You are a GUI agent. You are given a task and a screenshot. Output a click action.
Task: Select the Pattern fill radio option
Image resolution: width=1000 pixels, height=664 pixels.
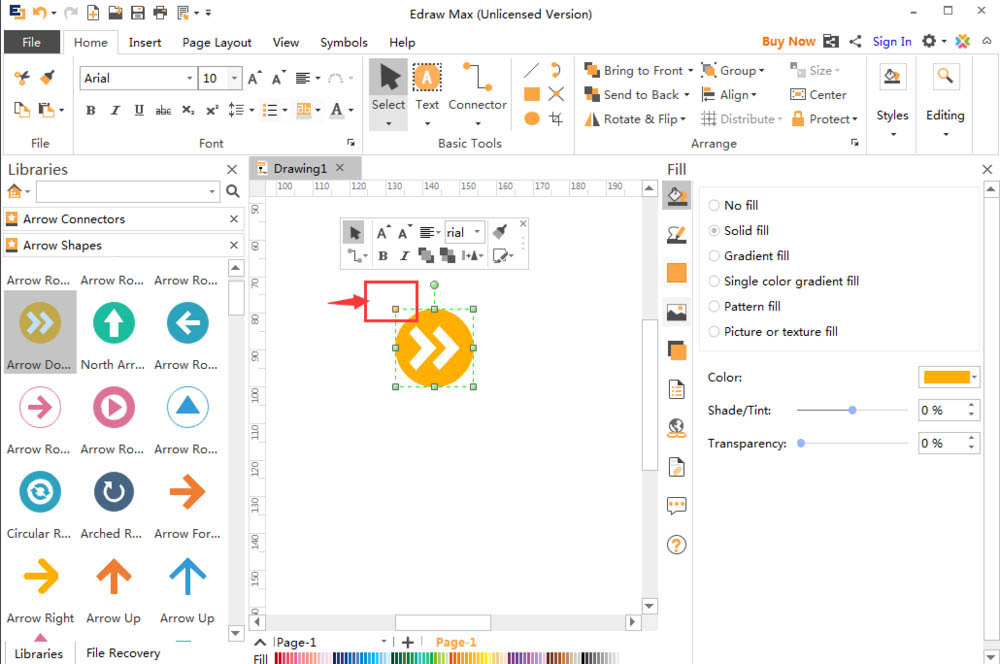tap(714, 306)
